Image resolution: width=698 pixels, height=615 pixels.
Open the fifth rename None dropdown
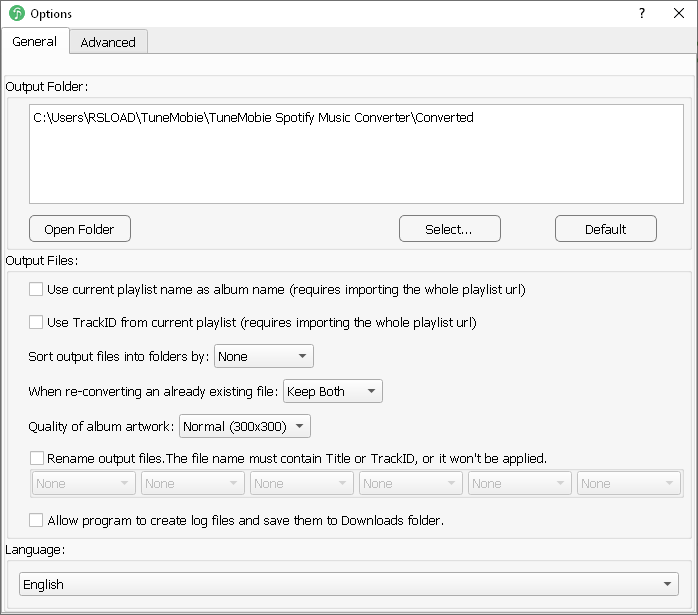pos(520,483)
